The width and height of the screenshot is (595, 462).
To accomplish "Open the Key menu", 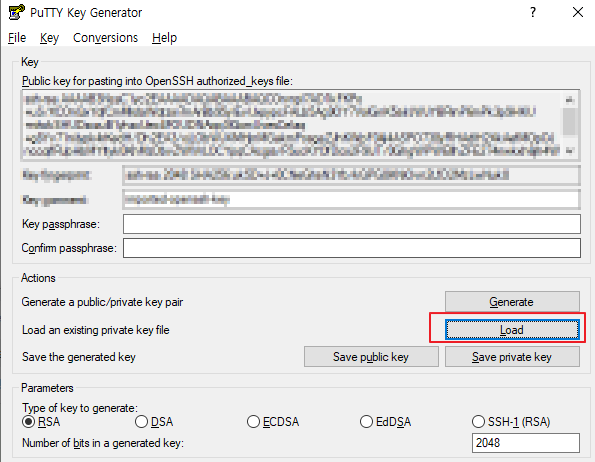I will pos(49,38).
